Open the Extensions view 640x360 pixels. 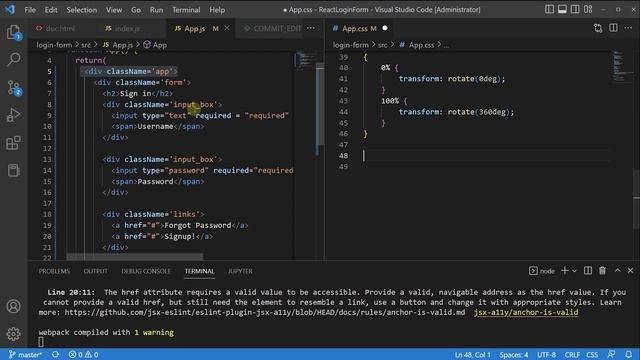point(13,143)
